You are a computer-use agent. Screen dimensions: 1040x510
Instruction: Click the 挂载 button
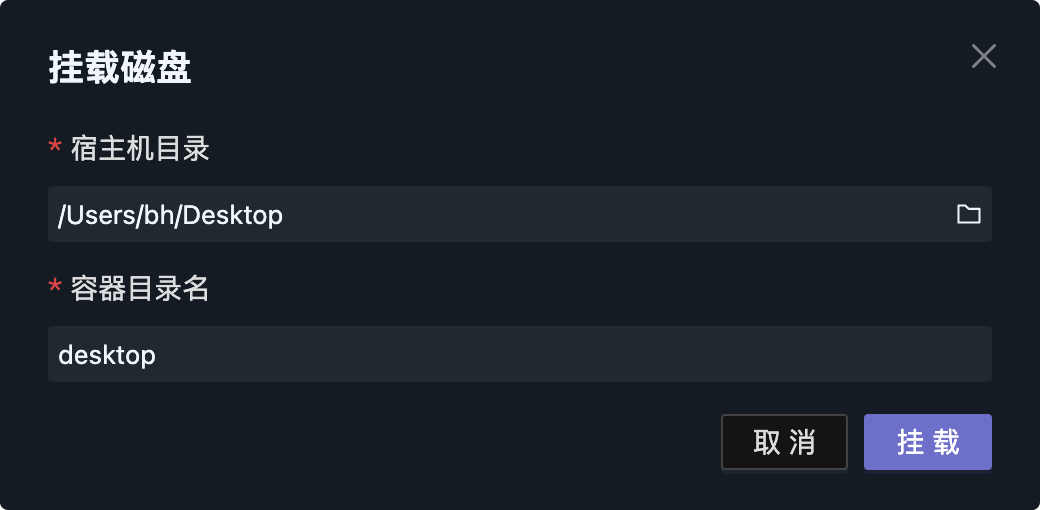coord(927,442)
